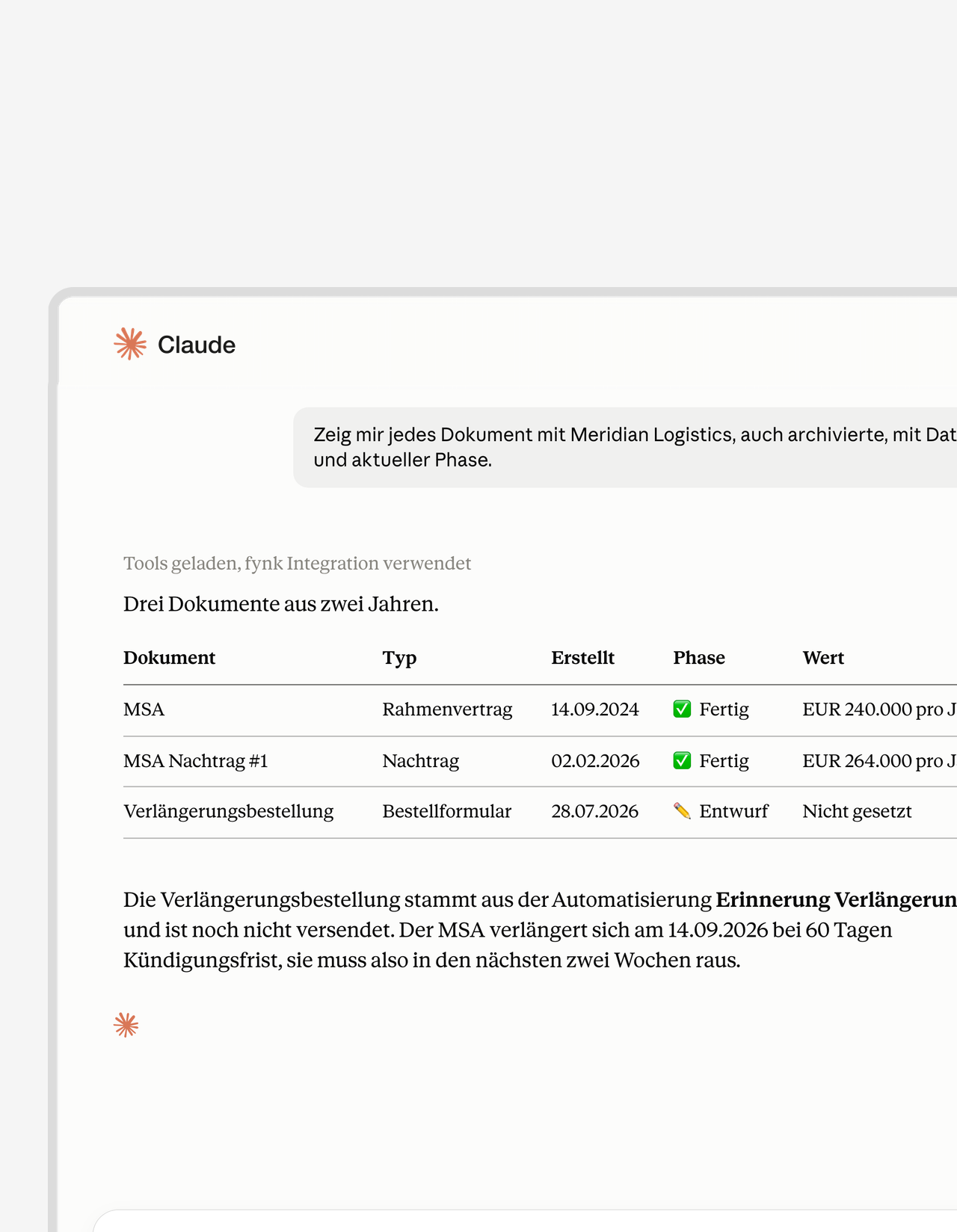Image resolution: width=957 pixels, height=1232 pixels.
Task: Click the 'Fertig' status for MSA Nachtrag #1
Action: [724, 761]
